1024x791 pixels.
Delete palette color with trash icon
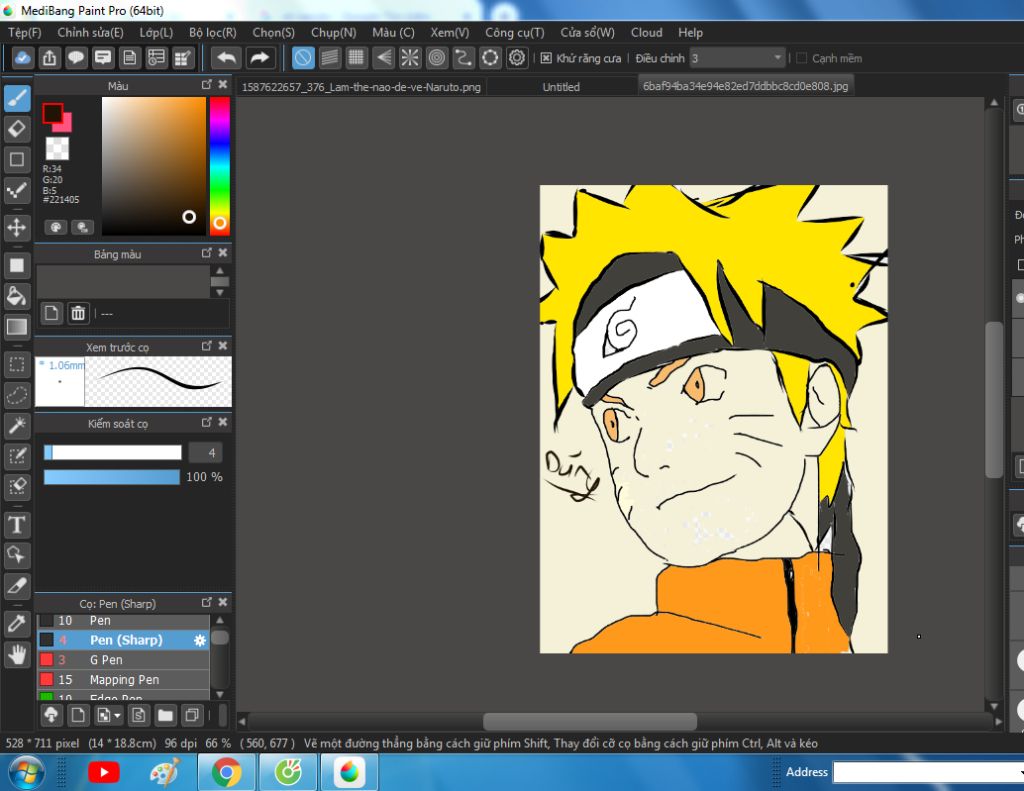pos(78,314)
